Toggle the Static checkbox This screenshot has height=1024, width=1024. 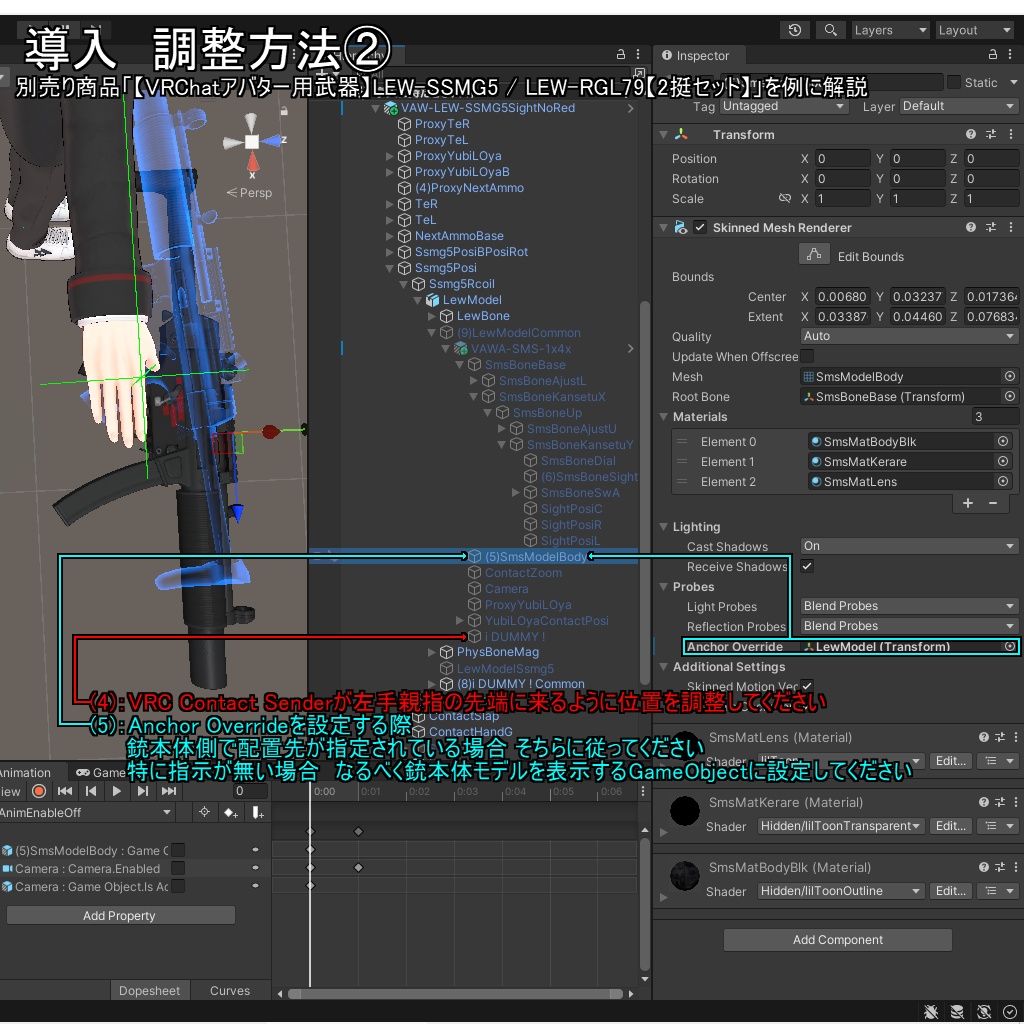[953, 82]
